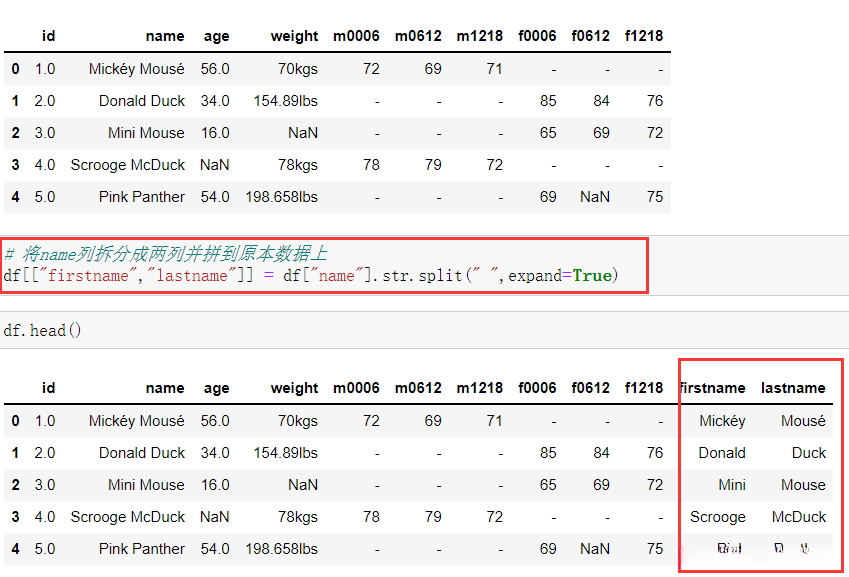Select the firstname column header
The image size is (849, 577).
[x=712, y=388]
